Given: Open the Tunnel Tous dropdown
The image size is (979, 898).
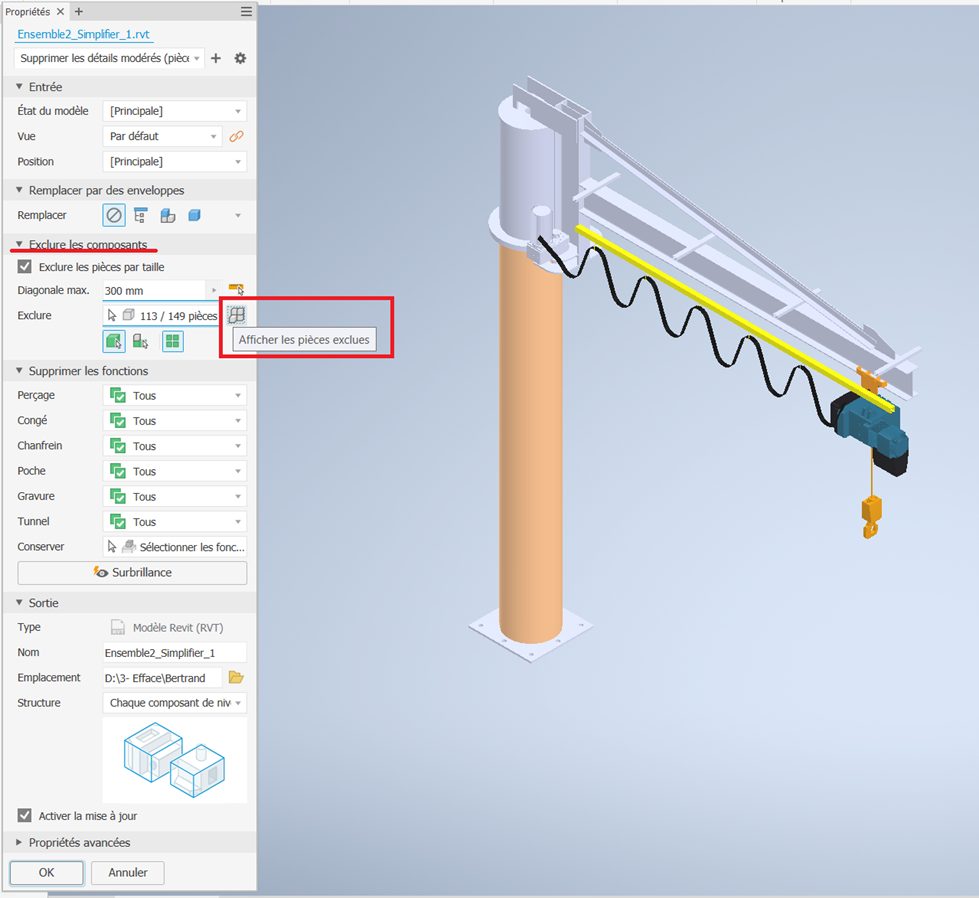Looking at the screenshot, I should click(x=174, y=521).
